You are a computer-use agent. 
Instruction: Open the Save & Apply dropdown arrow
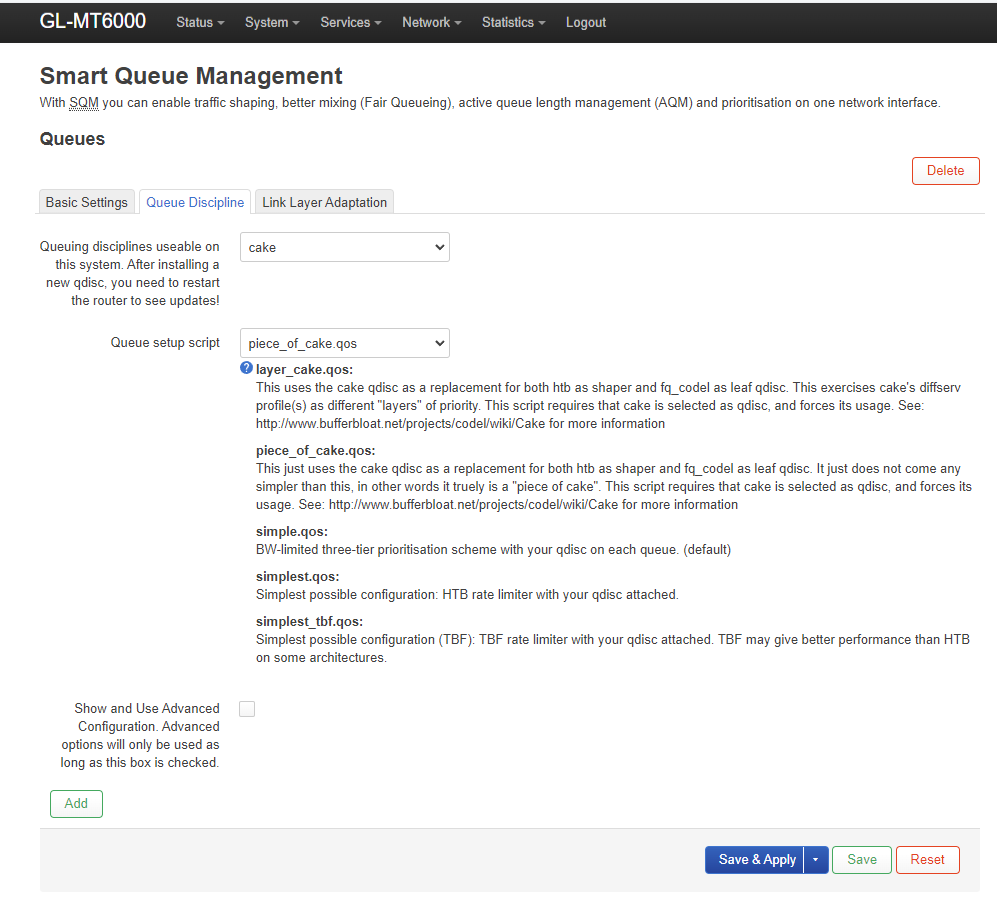point(816,860)
